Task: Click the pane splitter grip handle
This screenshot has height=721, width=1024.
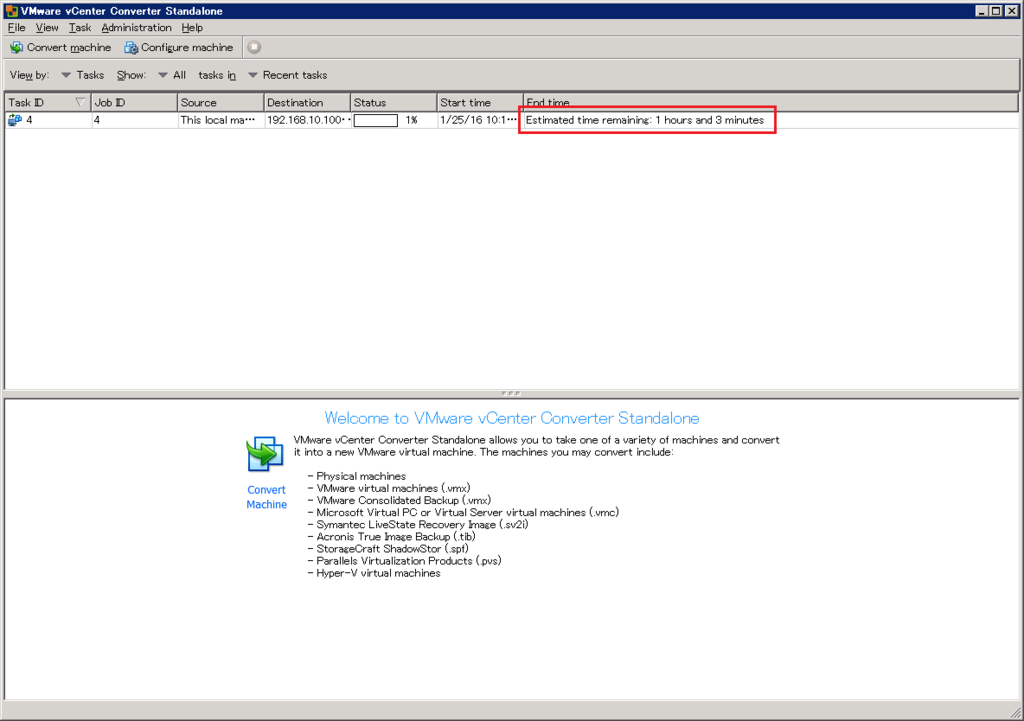Action: pyautogui.click(x=511, y=393)
